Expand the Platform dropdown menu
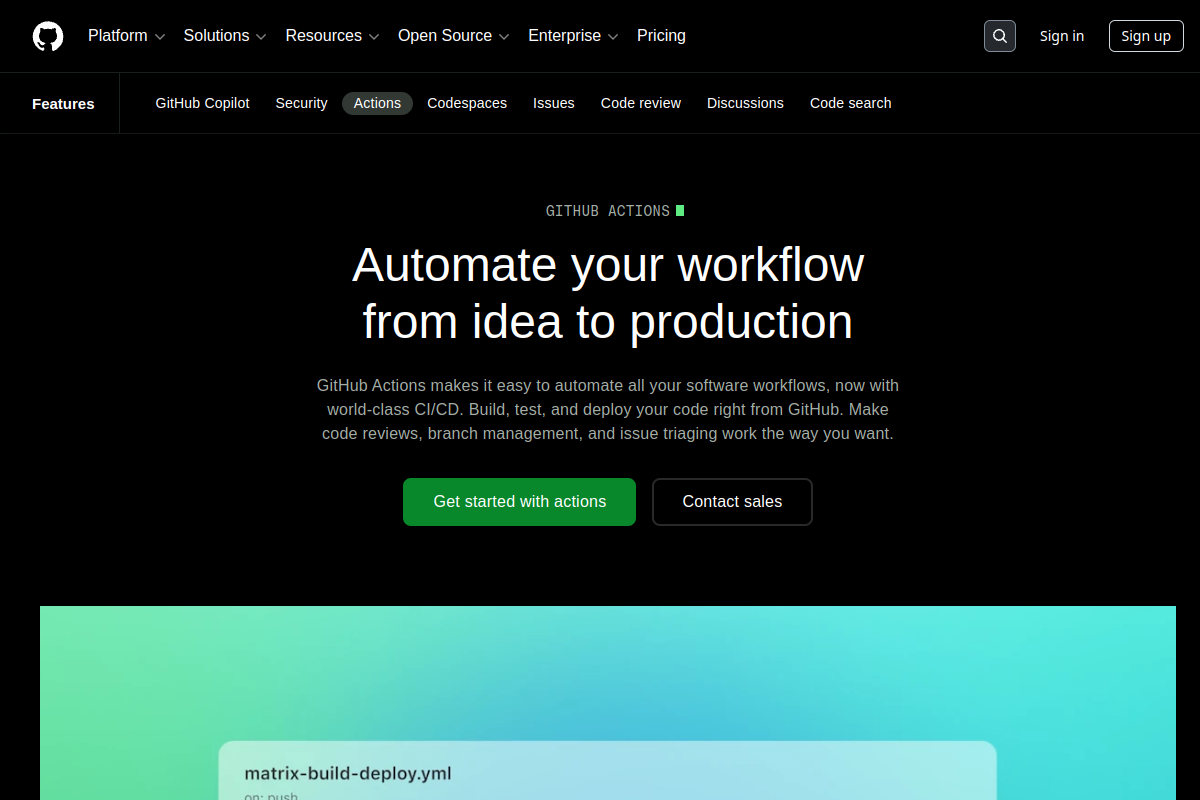1200x800 pixels. (126, 36)
